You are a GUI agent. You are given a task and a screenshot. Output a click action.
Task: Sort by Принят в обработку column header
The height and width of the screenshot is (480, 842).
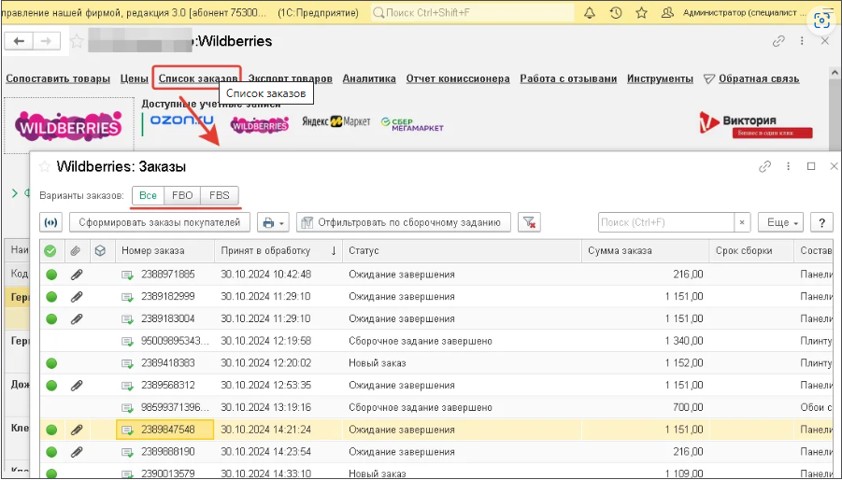(270, 250)
